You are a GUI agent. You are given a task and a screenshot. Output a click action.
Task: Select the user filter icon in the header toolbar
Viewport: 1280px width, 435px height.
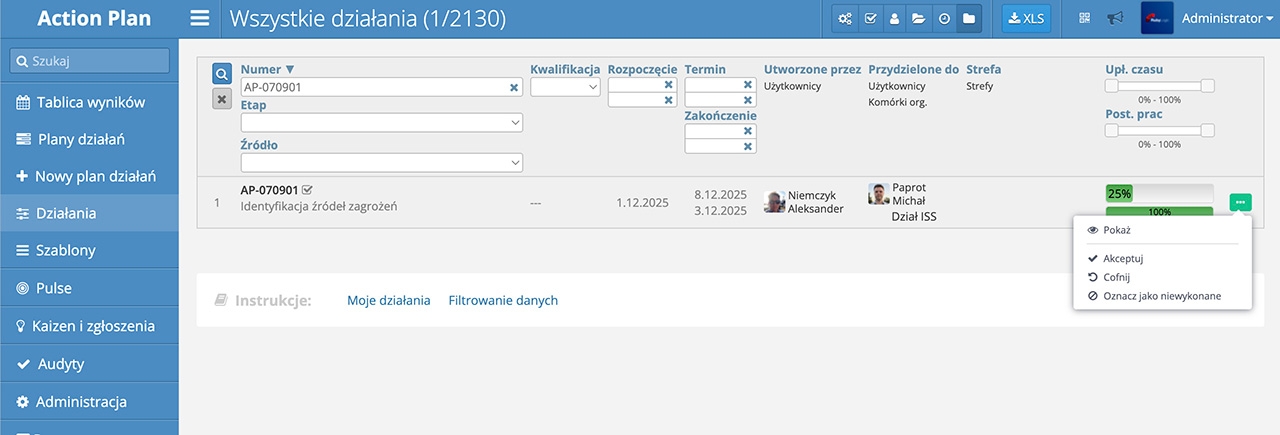894,19
